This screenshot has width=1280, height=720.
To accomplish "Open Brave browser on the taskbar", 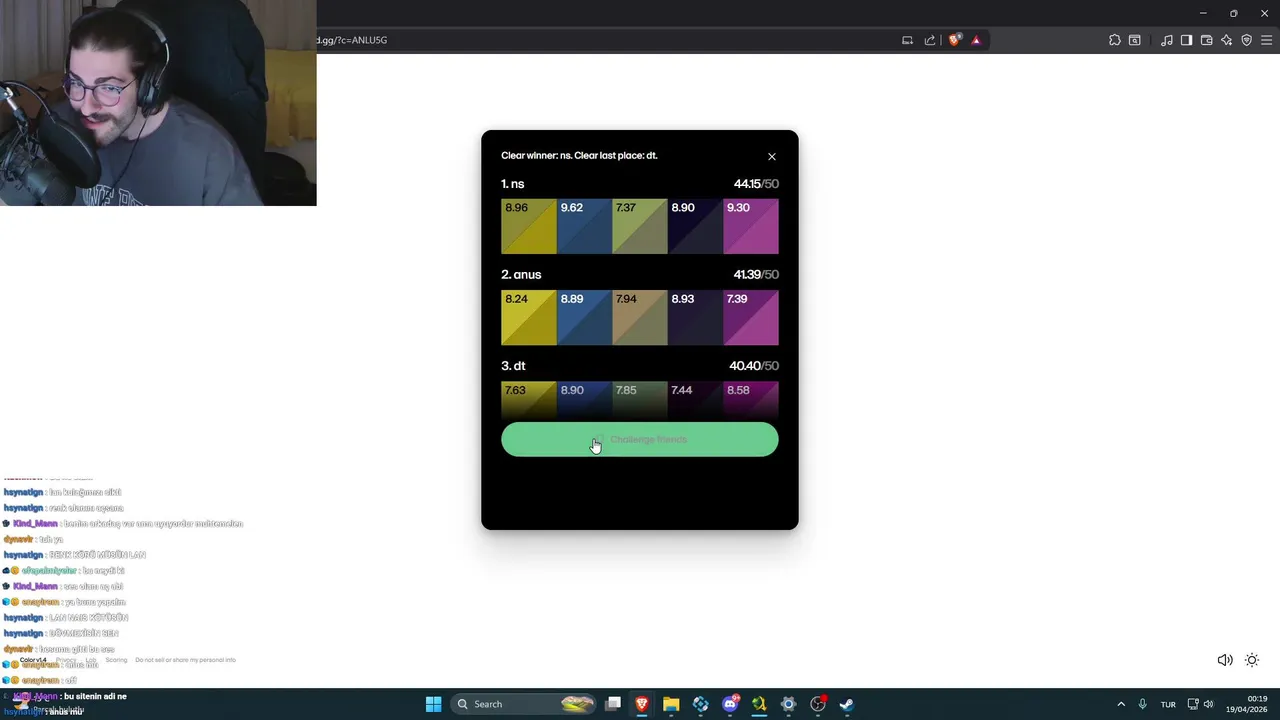I will click(x=642, y=704).
